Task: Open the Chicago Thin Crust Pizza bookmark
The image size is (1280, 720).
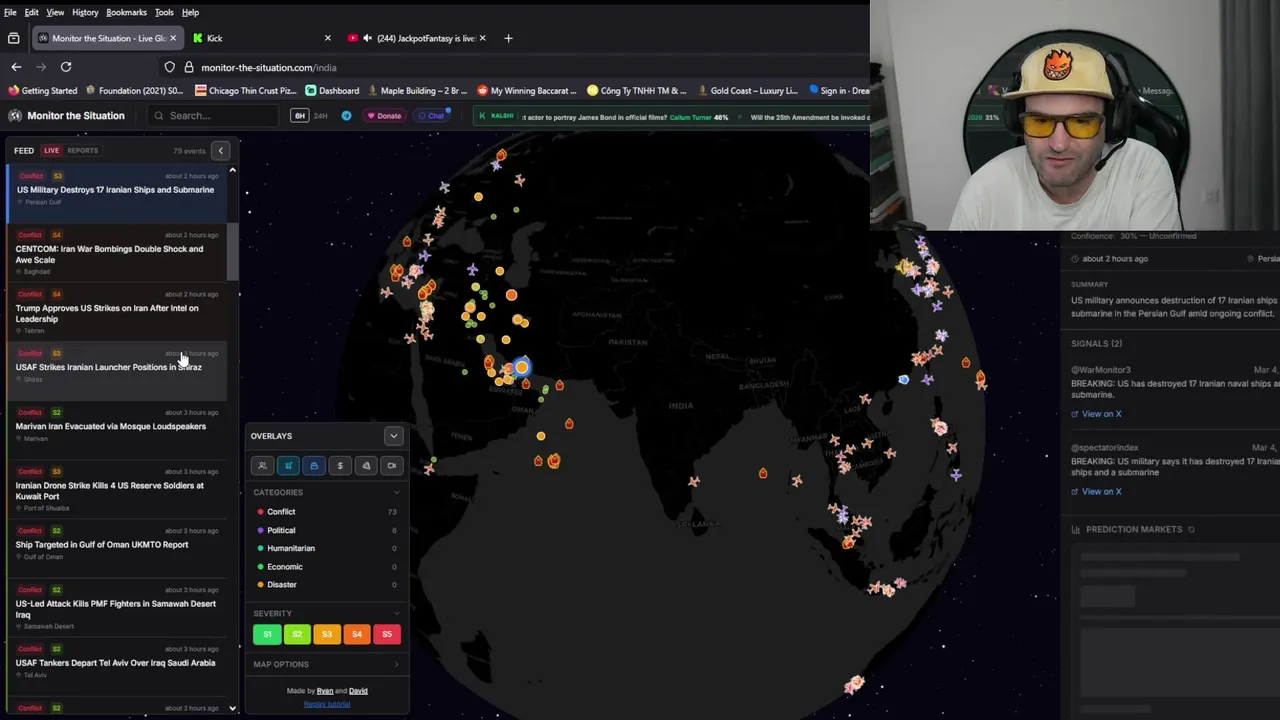Action: coord(246,90)
